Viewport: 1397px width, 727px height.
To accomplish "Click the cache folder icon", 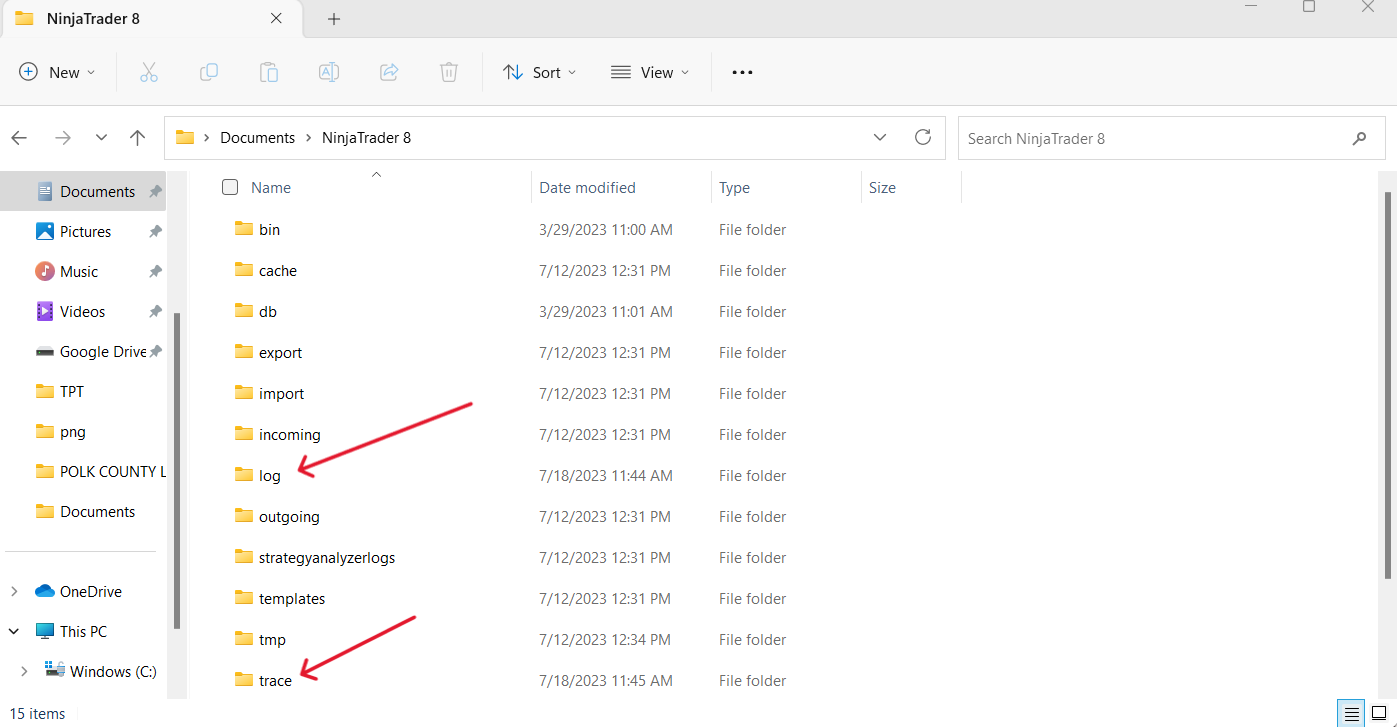I will tap(244, 270).
